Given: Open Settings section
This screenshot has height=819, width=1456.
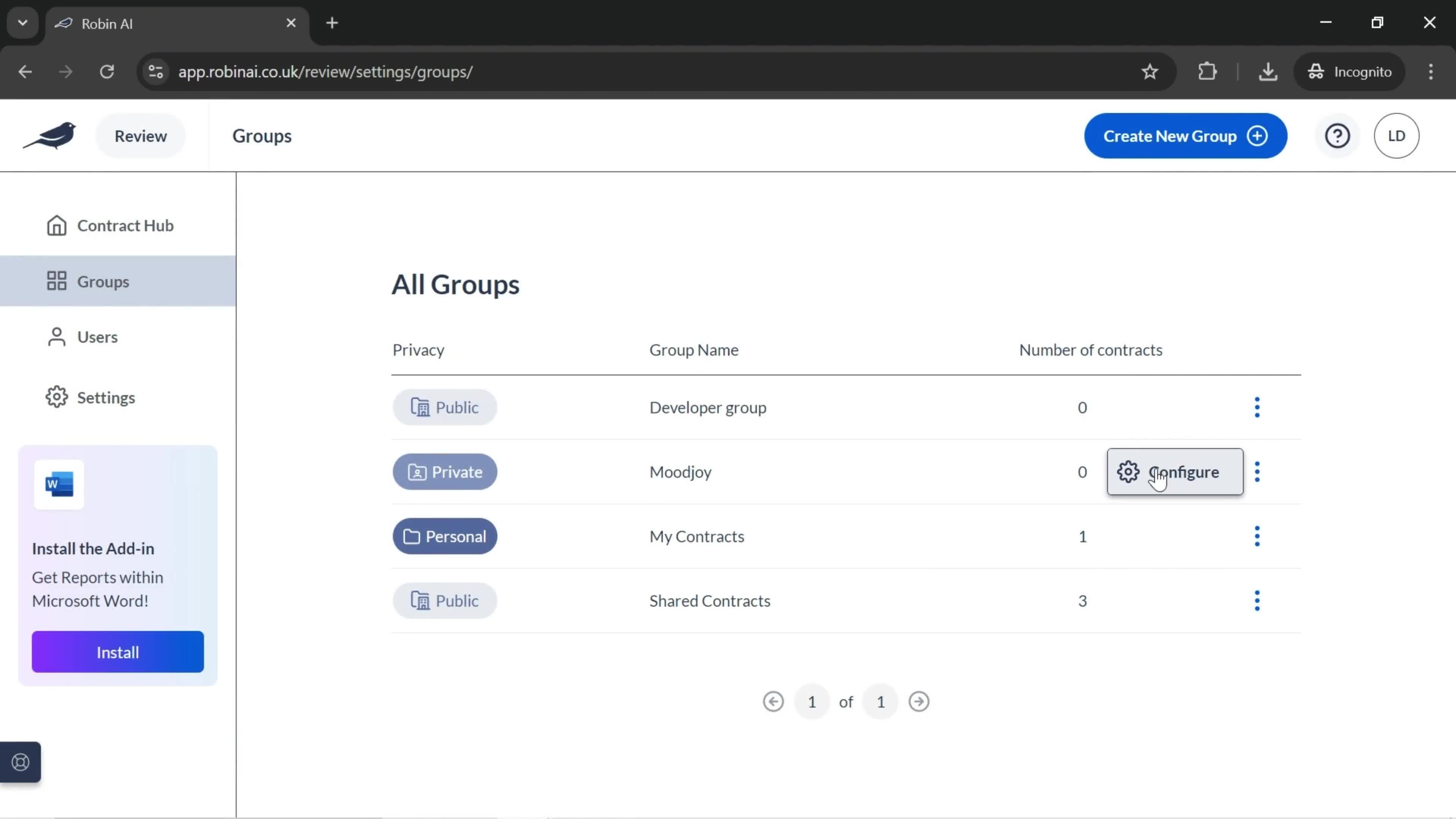Looking at the screenshot, I should [106, 397].
